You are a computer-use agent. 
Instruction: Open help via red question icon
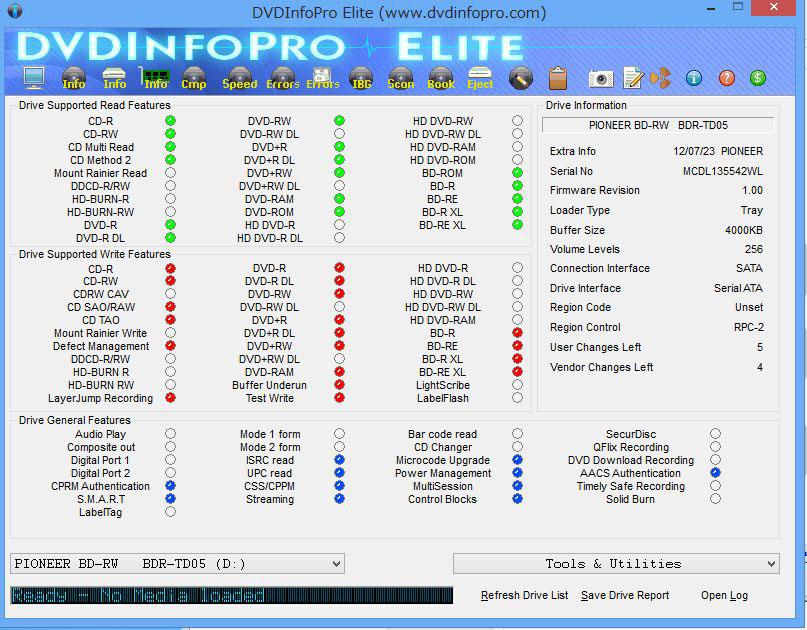726,78
